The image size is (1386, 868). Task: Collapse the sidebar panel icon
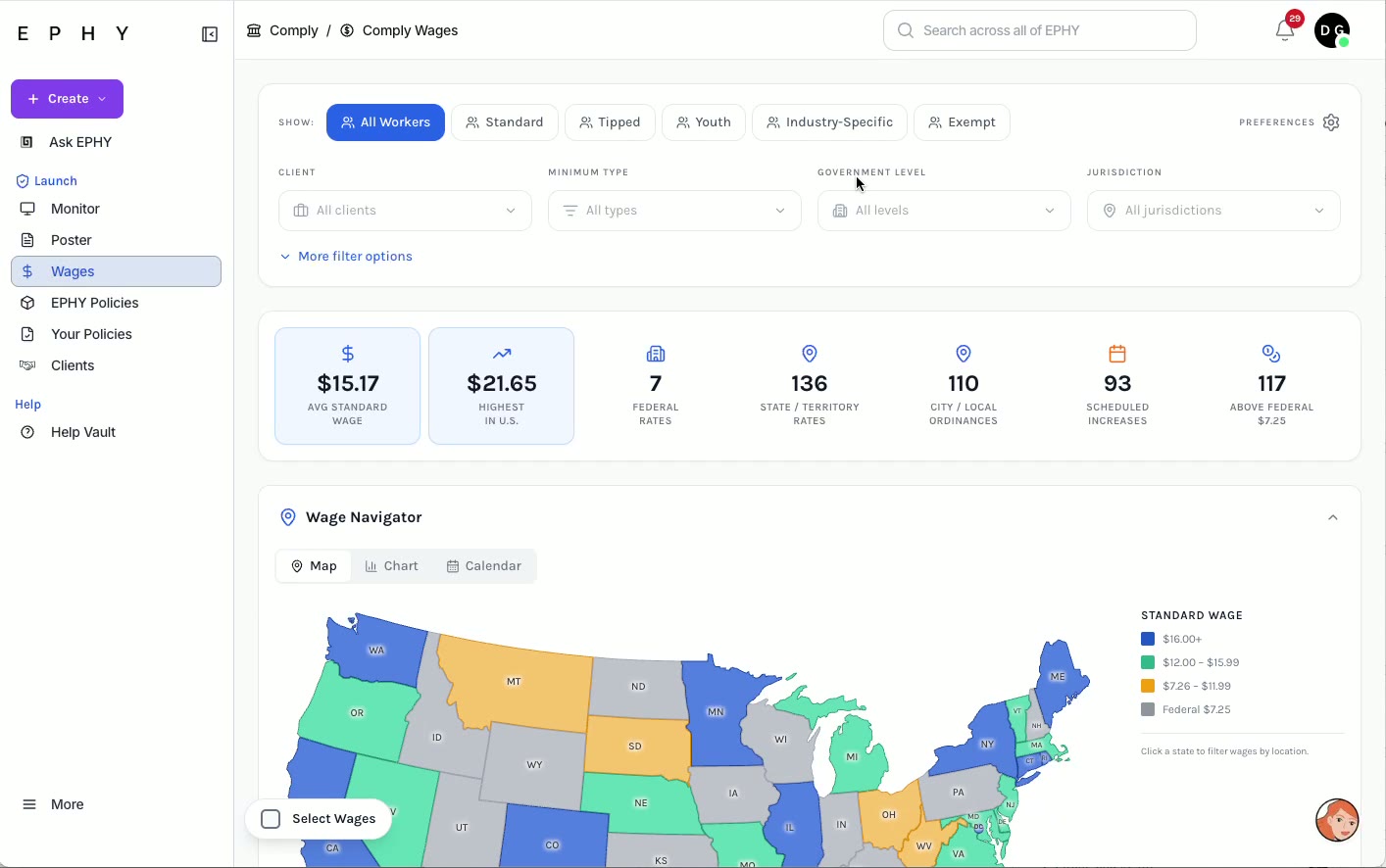pos(210,34)
